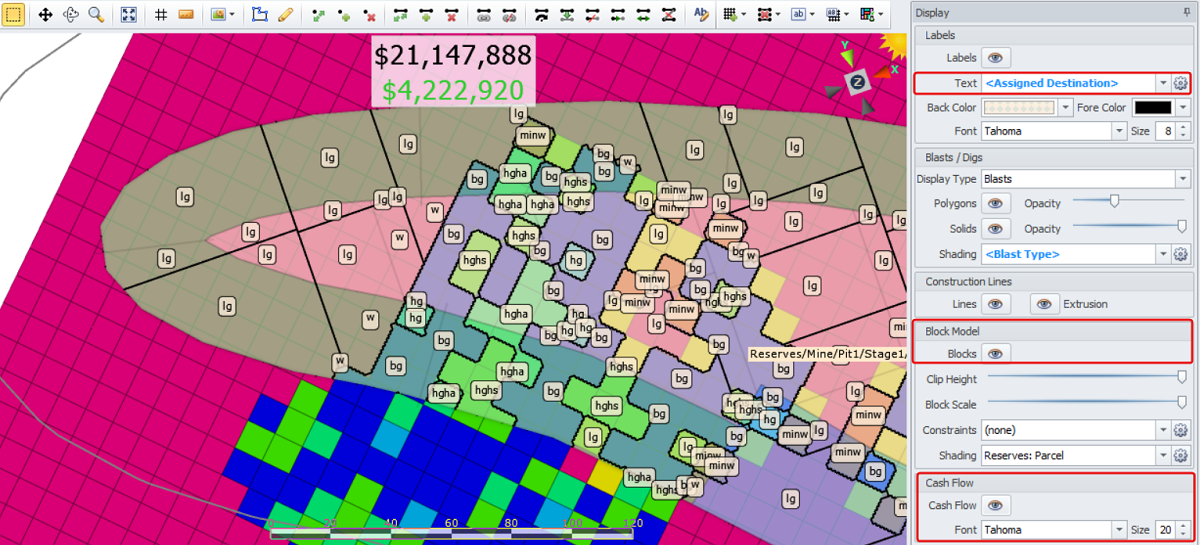This screenshot has height=545, width=1200.
Task: Toggle Labels visibility eye
Action: coord(996,58)
